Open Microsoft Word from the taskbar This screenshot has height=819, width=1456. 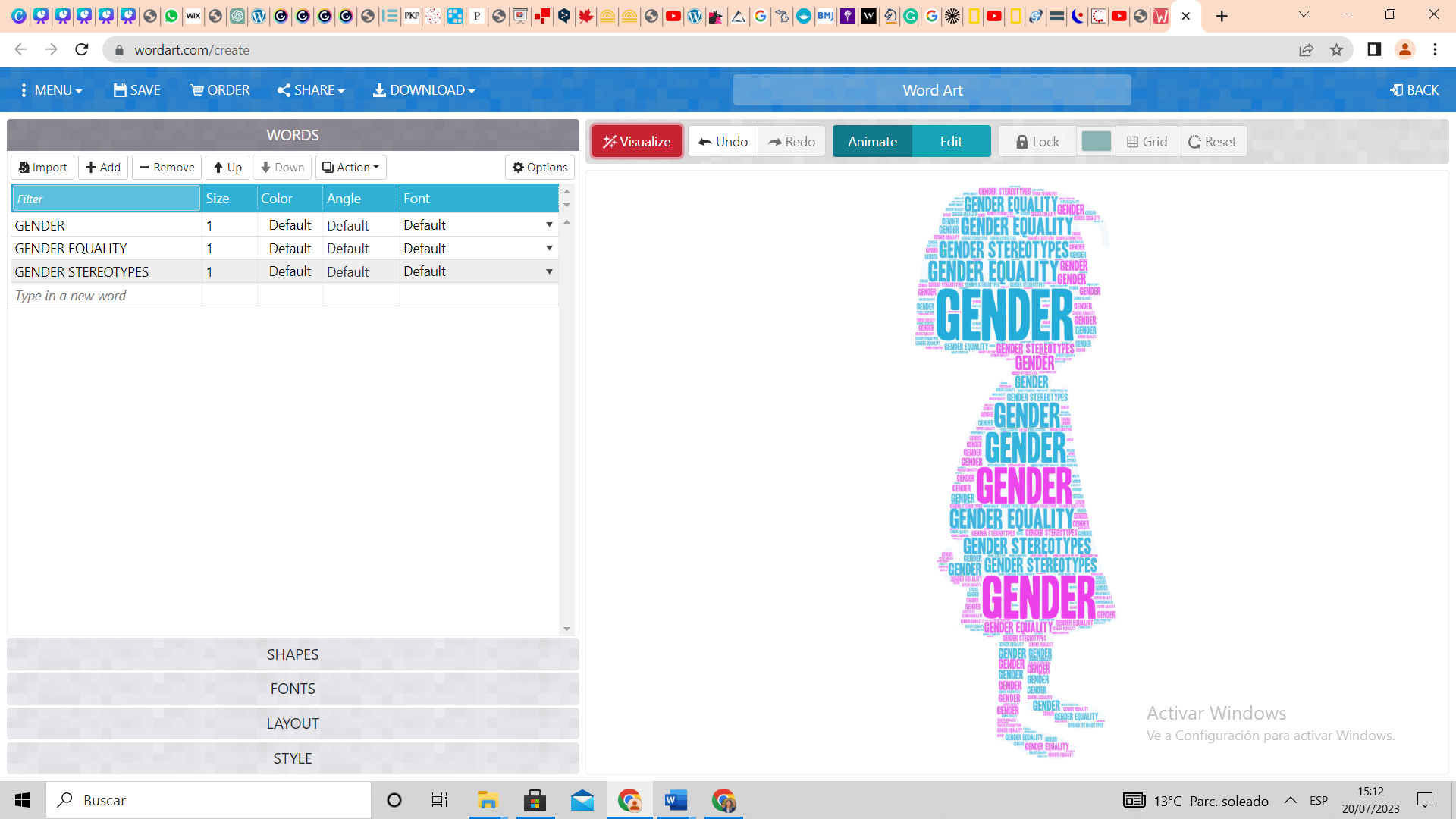pyautogui.click(x=675, y=800)
